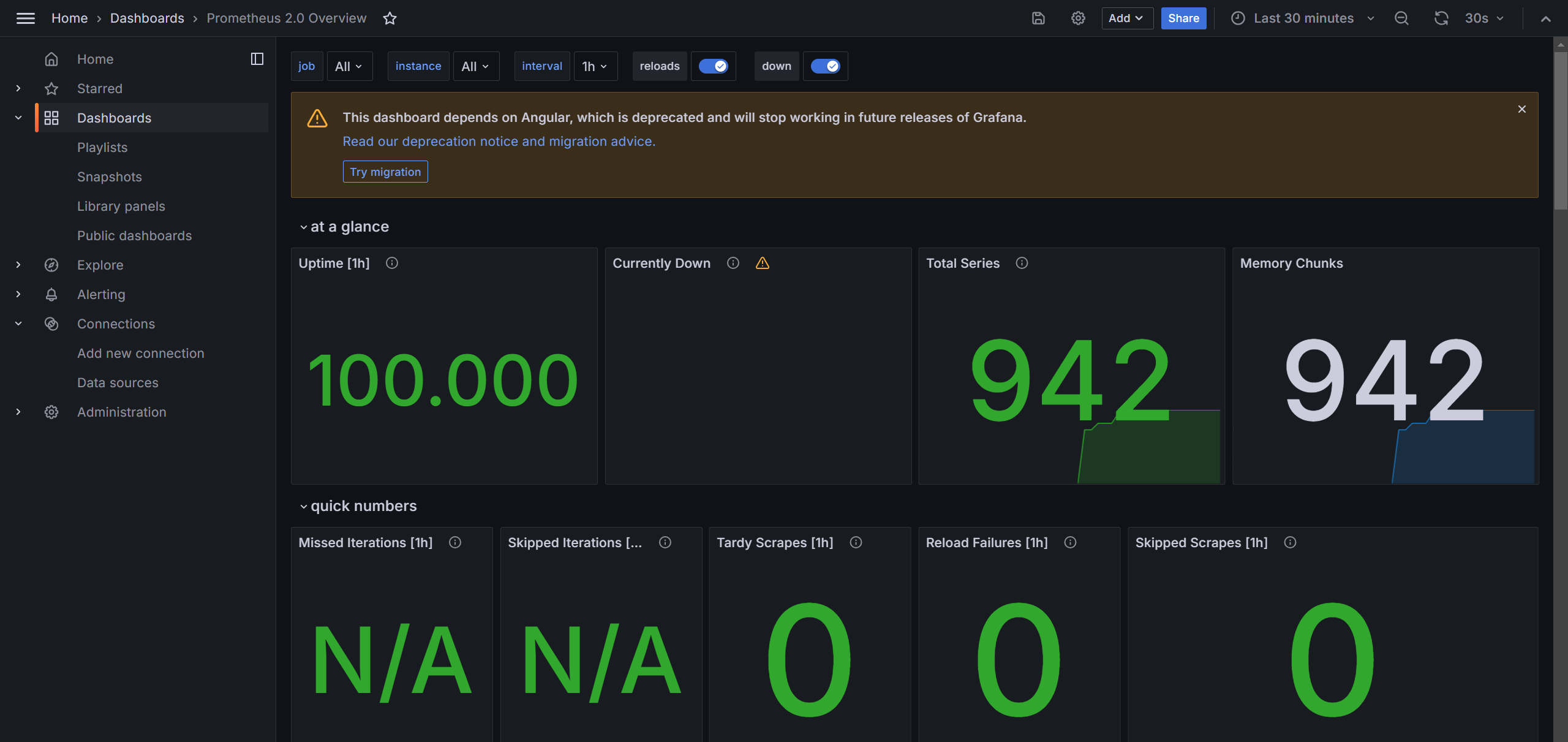The width and height of the screenshot is (1568, 742).
Task: Click the dock menu panel icon
Action: pos(257,59)
